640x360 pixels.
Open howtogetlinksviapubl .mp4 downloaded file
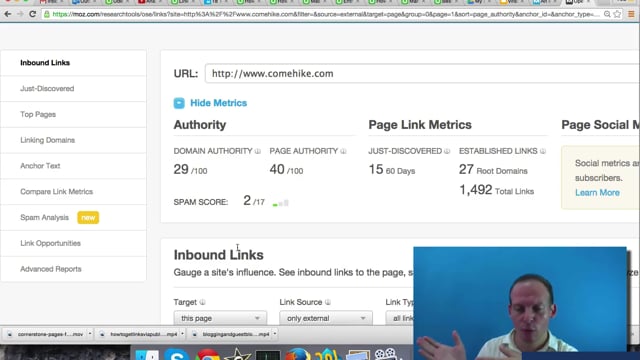click(x=138, y=334)
